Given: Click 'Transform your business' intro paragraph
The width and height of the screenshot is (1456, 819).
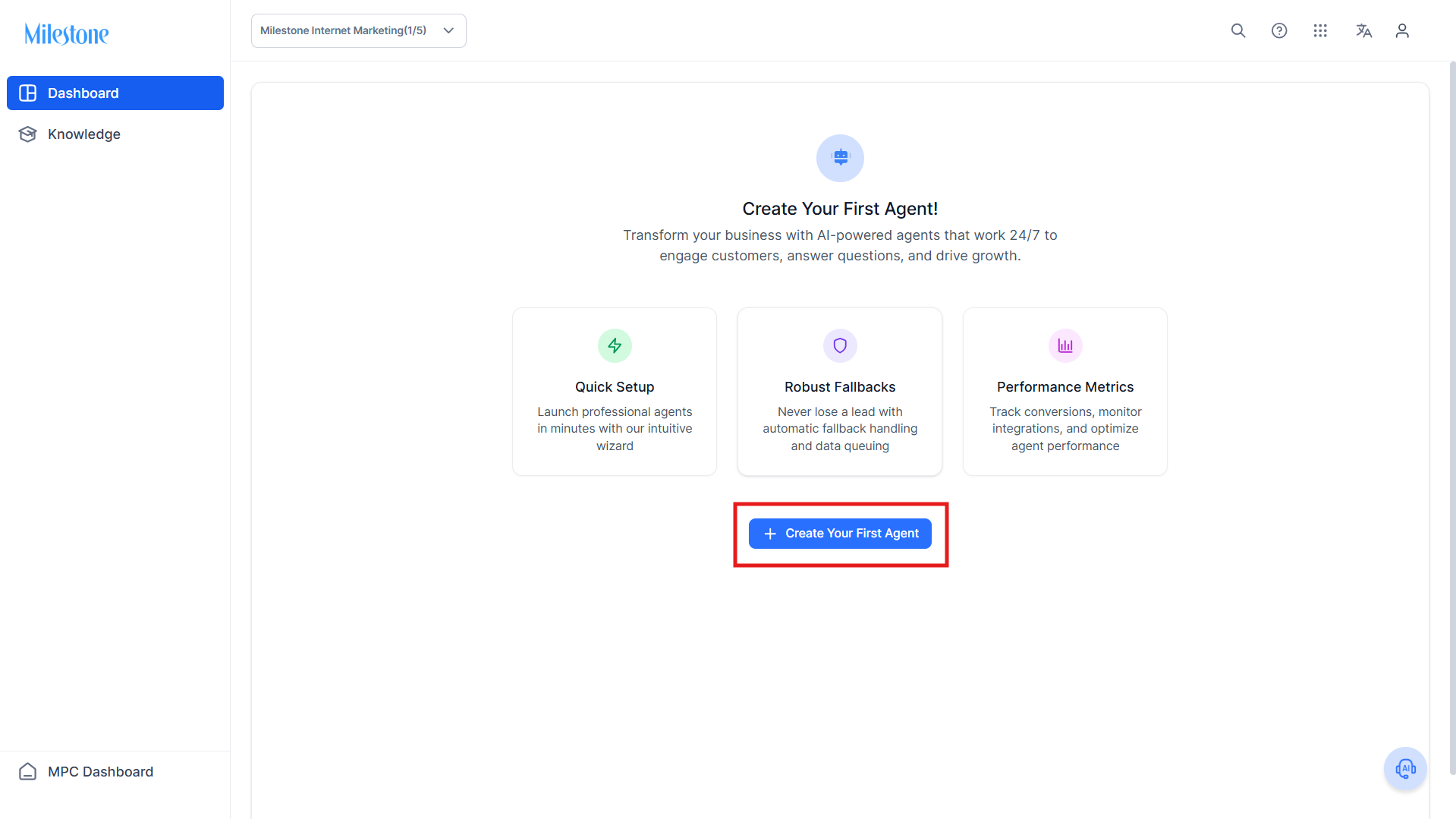Looking at the screenshot, I should [840, 245].
